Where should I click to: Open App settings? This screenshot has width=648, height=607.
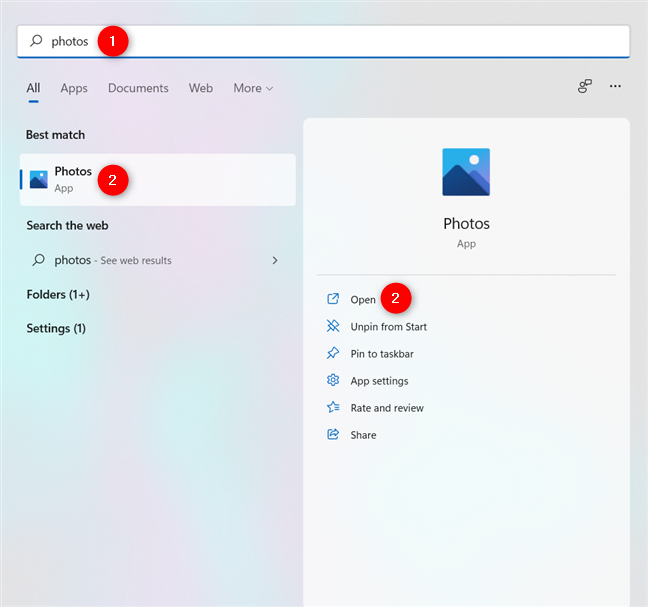click(379, 381)
